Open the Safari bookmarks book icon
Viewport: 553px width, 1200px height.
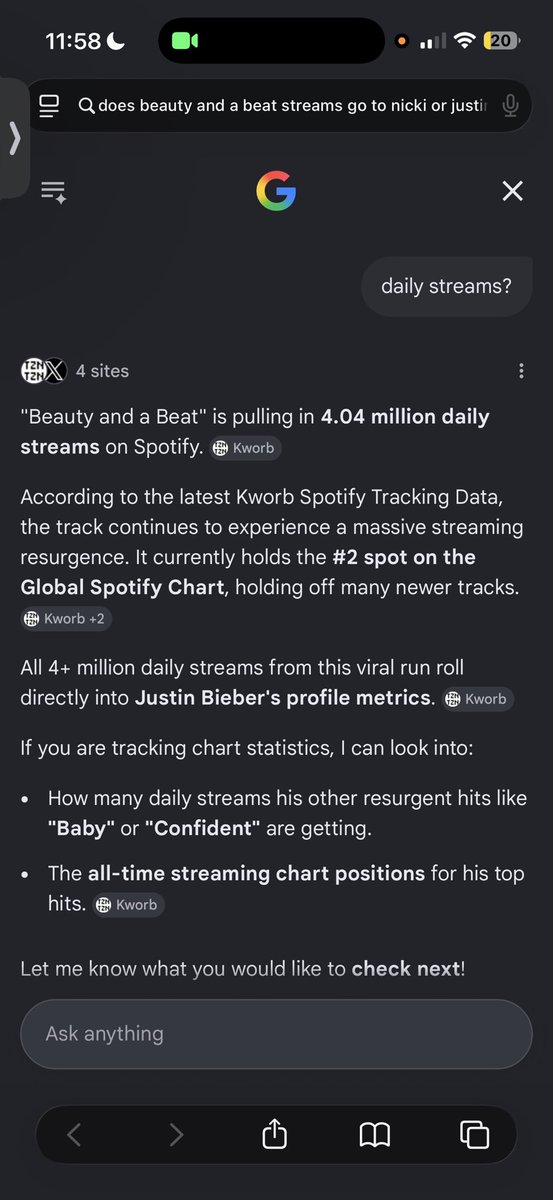pyautogui.click(x=374, y=1134)
